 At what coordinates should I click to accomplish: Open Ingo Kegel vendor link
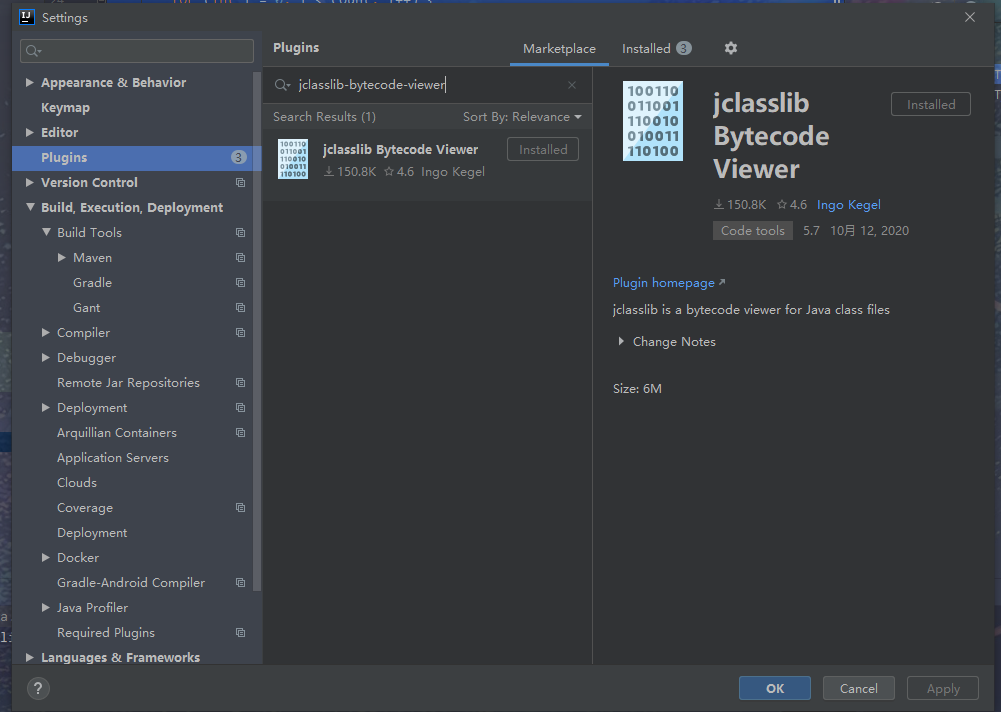click(x=848, y=205)
